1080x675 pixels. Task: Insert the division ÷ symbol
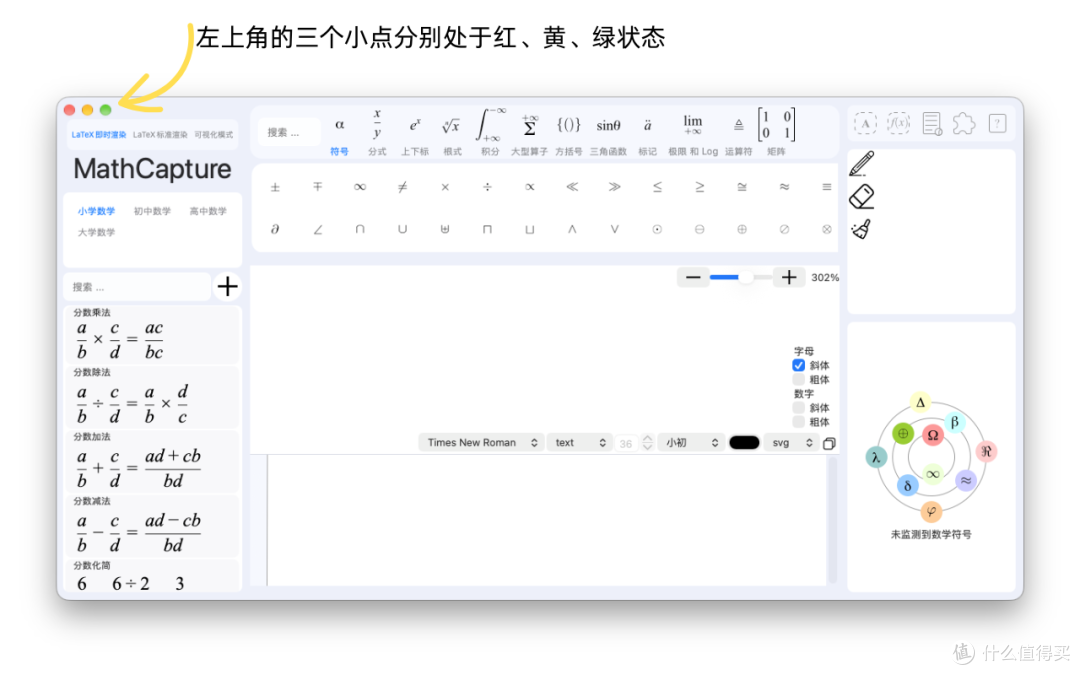click(x=487, y=187)
